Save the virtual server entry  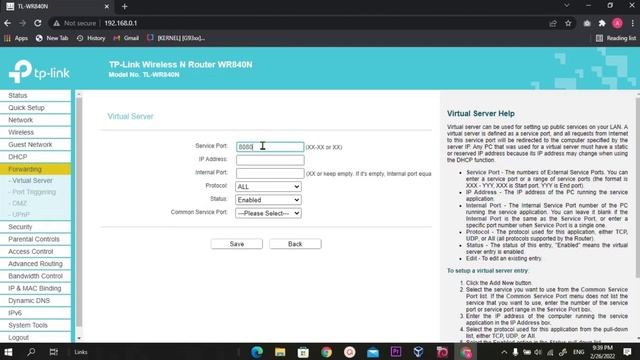tap(237, 244)
